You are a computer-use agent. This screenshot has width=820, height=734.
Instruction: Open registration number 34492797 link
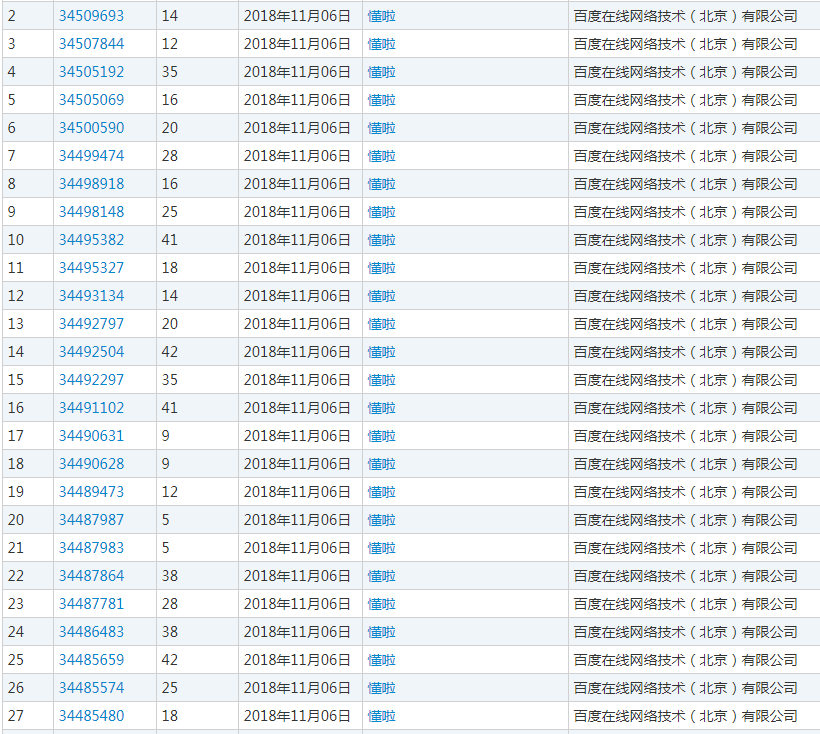click(92, 324)
